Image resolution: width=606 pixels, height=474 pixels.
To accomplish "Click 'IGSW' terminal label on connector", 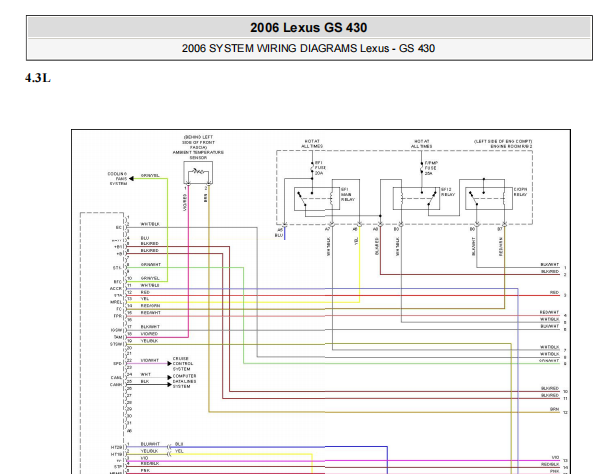I will pyautogui.click(x=116, y=330).
